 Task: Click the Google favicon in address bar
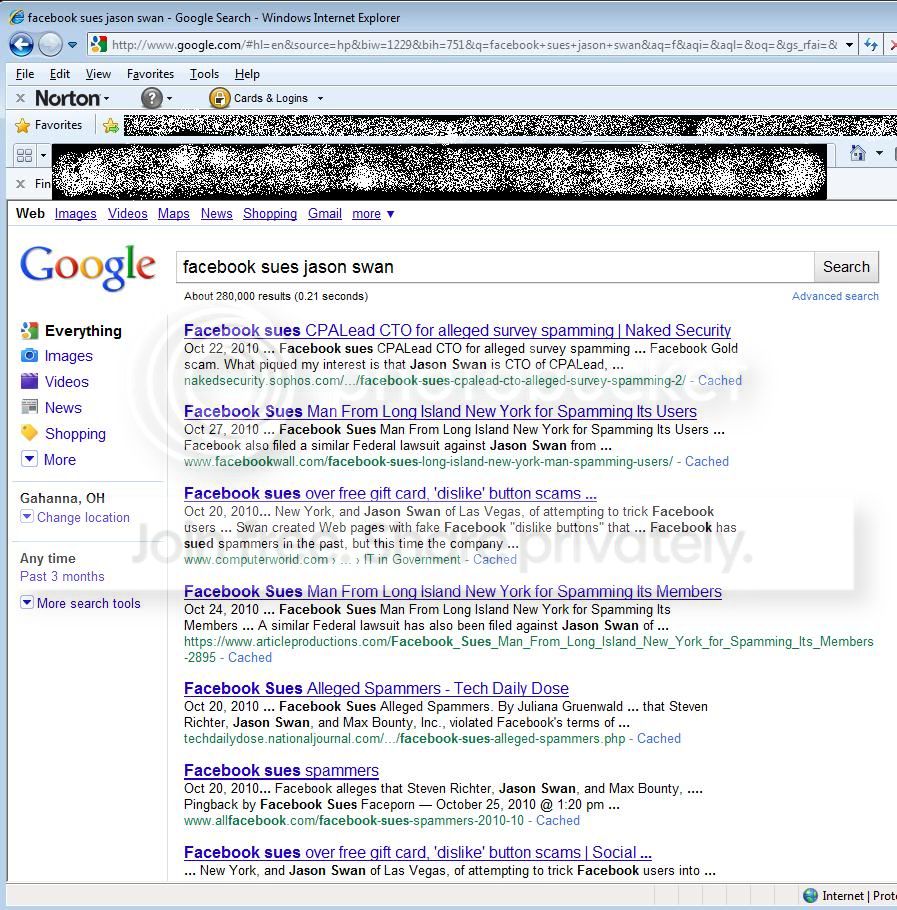99,44
